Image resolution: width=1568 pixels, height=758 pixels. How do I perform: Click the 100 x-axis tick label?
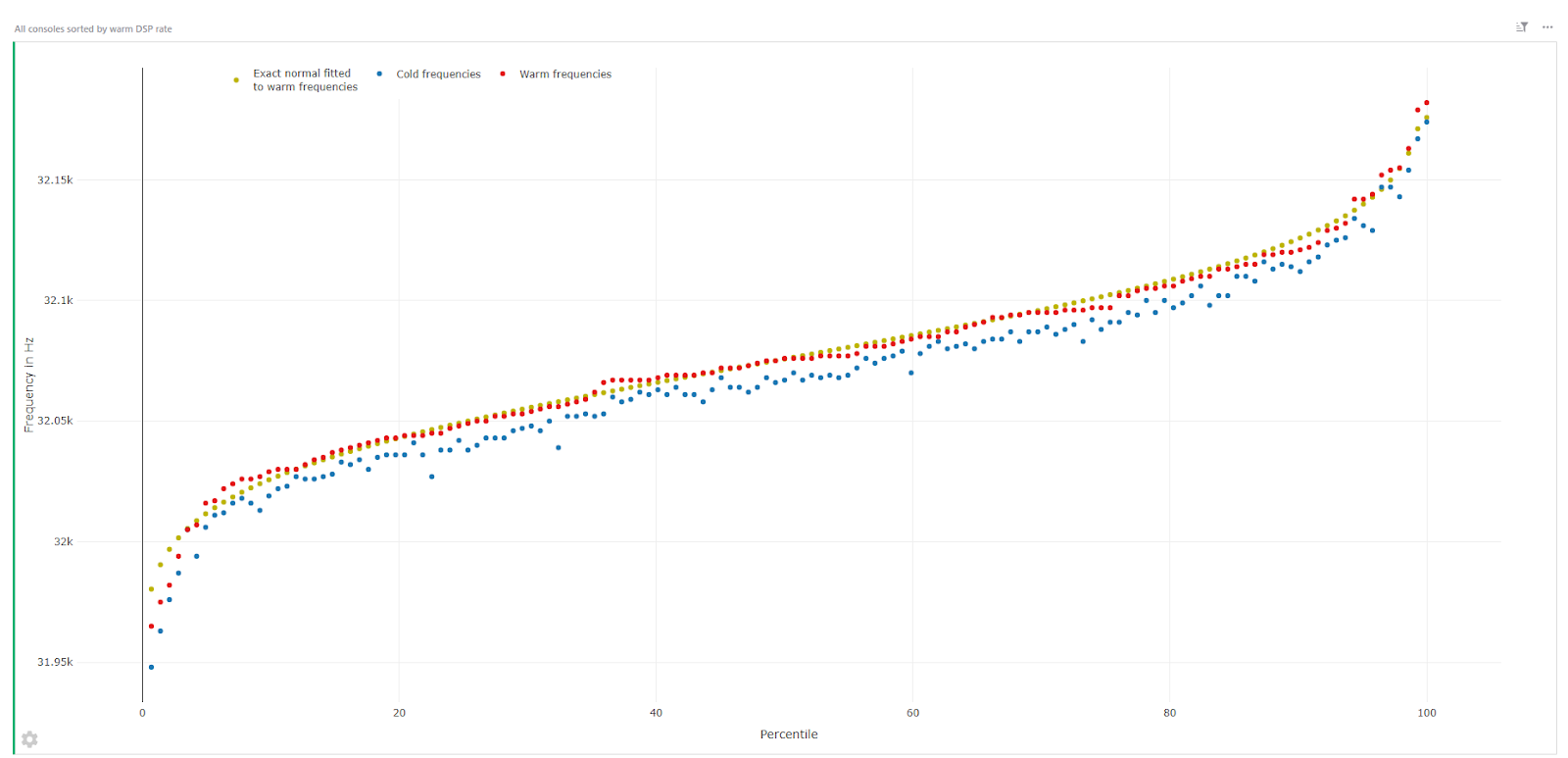pyautogui.click(x=1427, y=713)
